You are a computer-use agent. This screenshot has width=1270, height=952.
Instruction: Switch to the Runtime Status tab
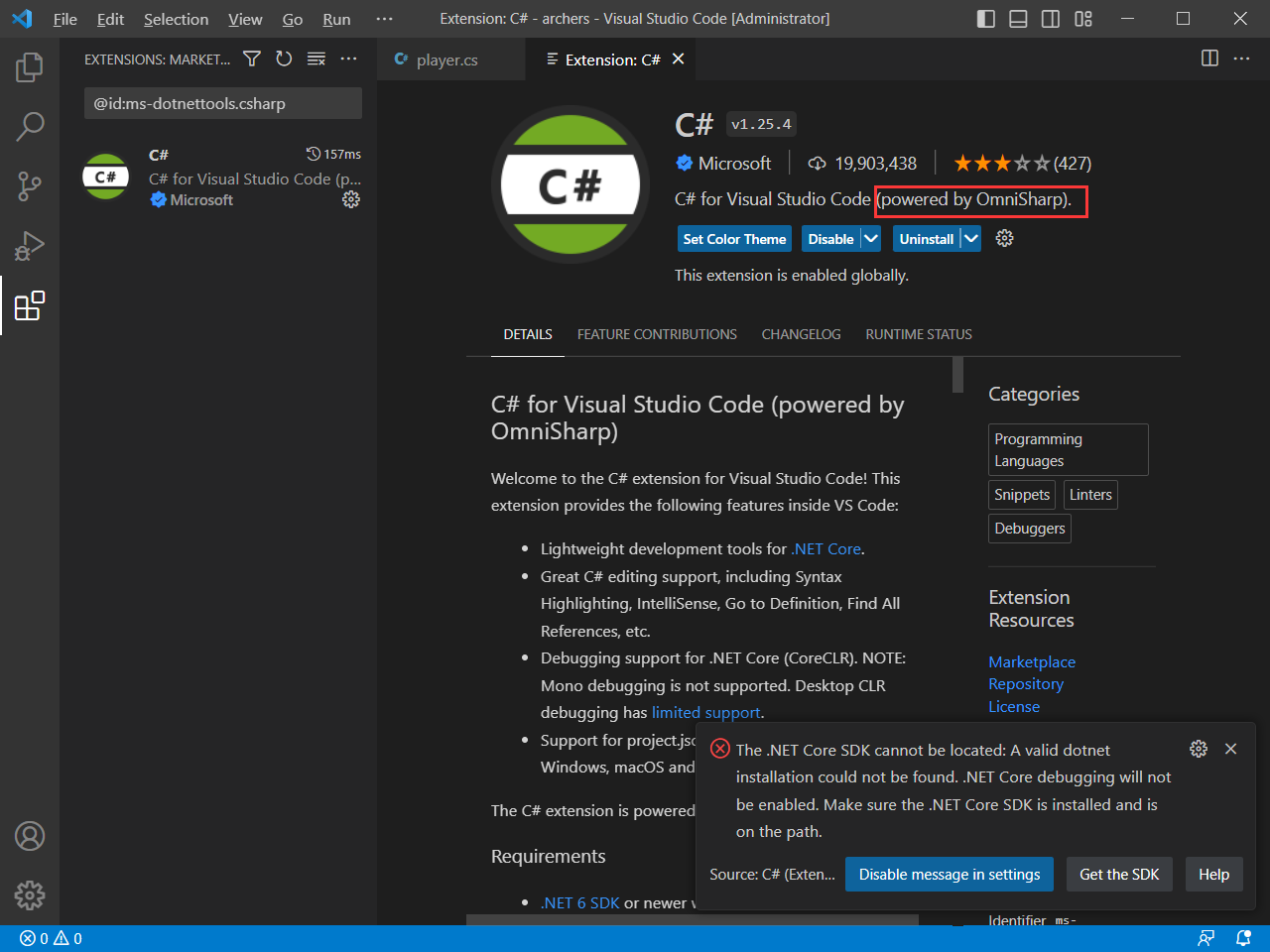(919, 334)
